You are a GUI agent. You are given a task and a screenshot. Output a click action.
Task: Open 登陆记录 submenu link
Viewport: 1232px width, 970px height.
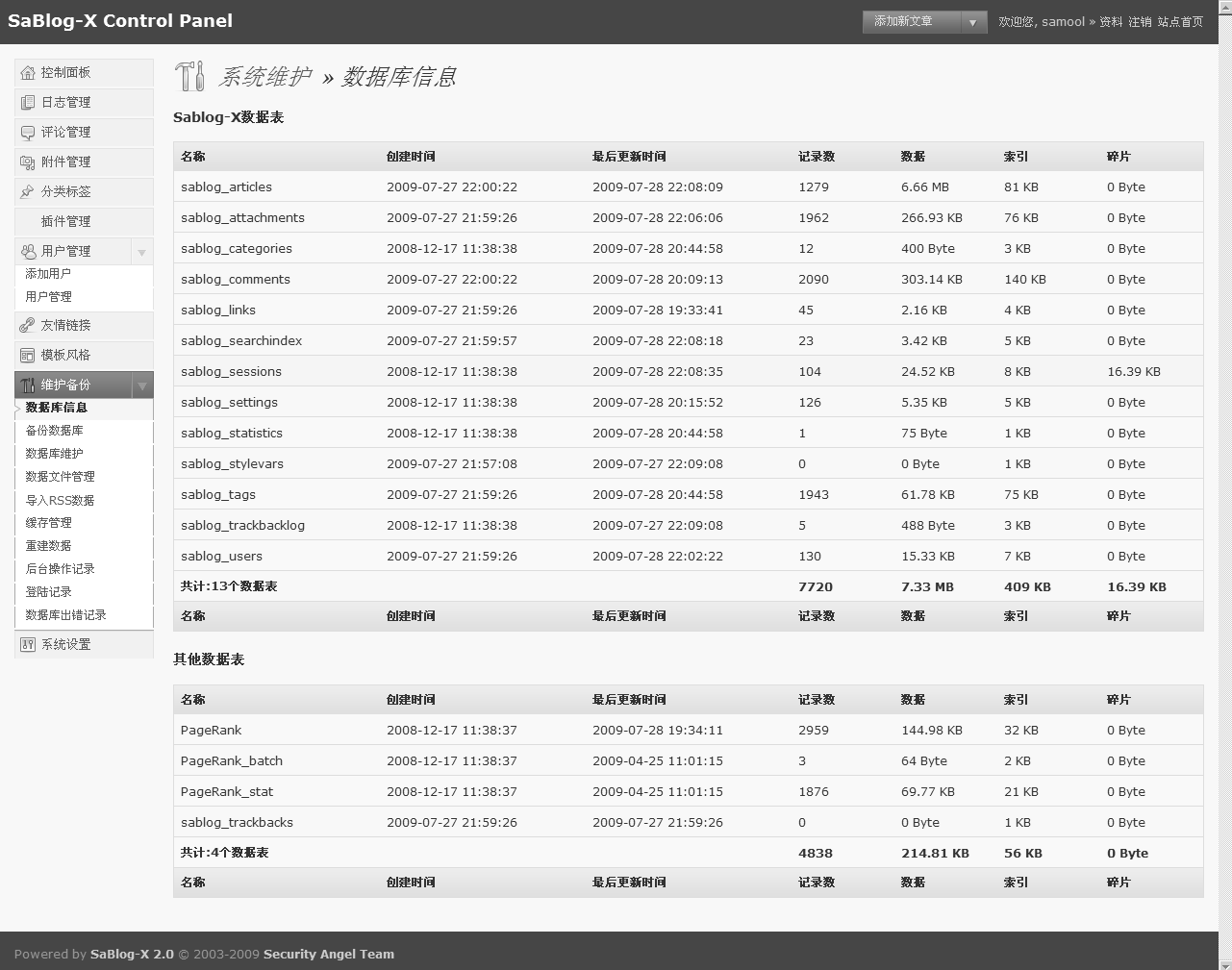pyautogui.click(x=48, y=592)
